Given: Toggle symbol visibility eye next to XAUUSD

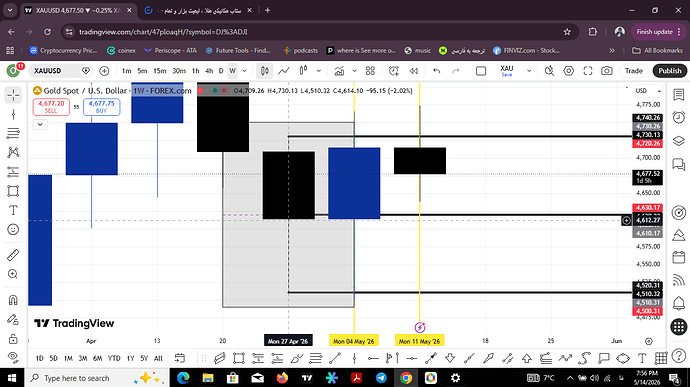Looking at the screenshot, I should coord(86,70).
